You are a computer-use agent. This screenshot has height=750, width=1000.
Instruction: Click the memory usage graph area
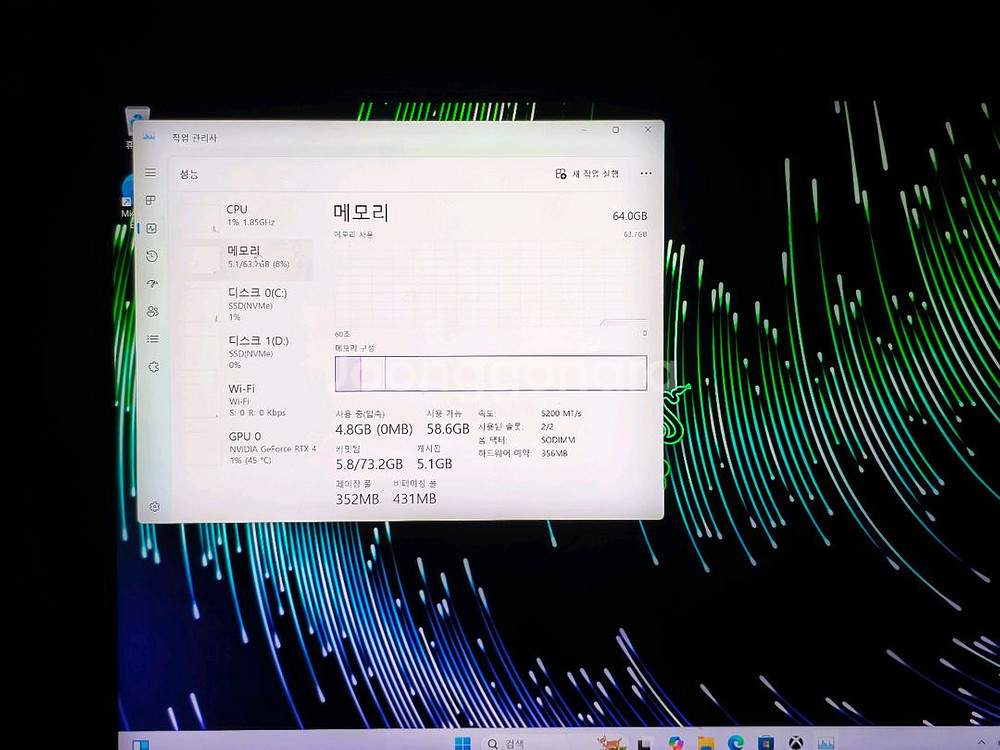coord(490,283)
